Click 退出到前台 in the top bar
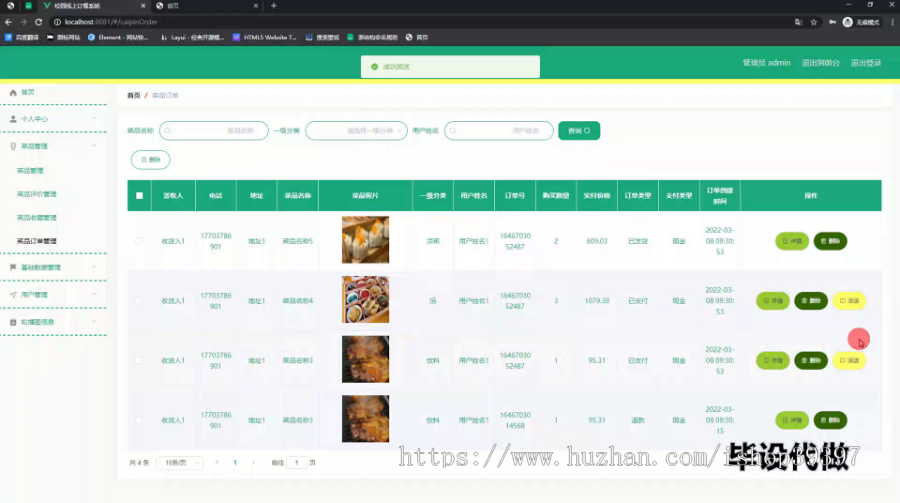This screenshot has width=900, height=503. (821, 63)
